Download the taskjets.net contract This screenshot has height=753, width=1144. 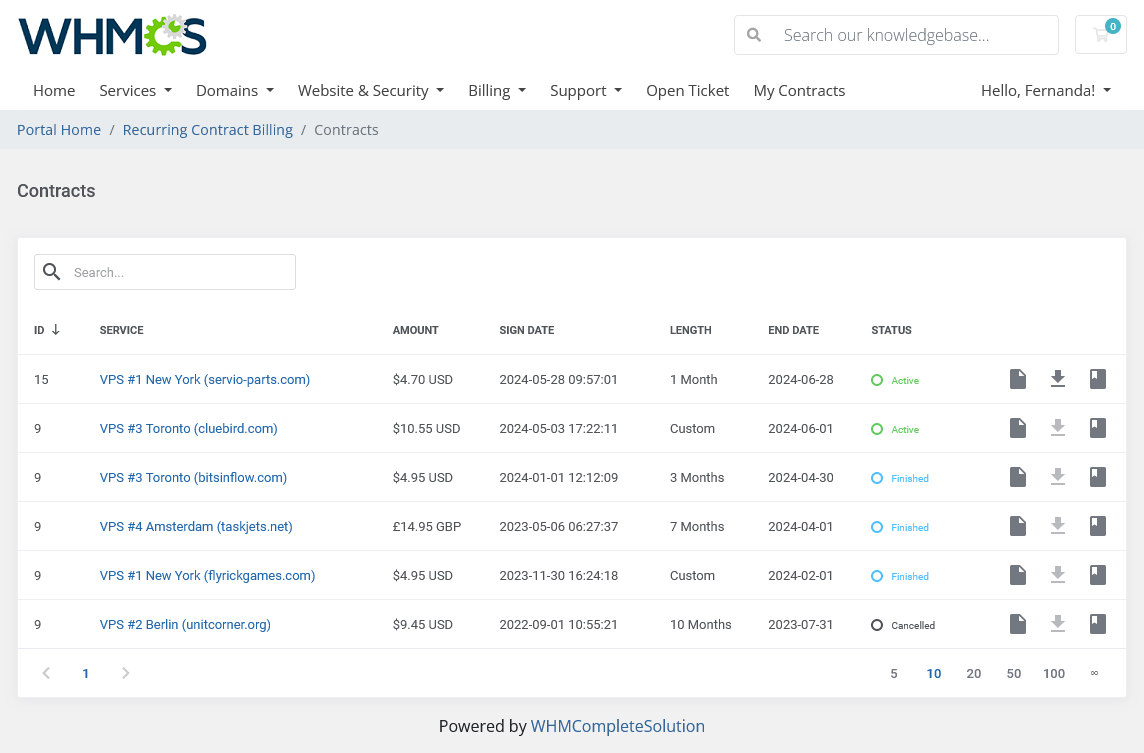click(x=1058, y=525)
